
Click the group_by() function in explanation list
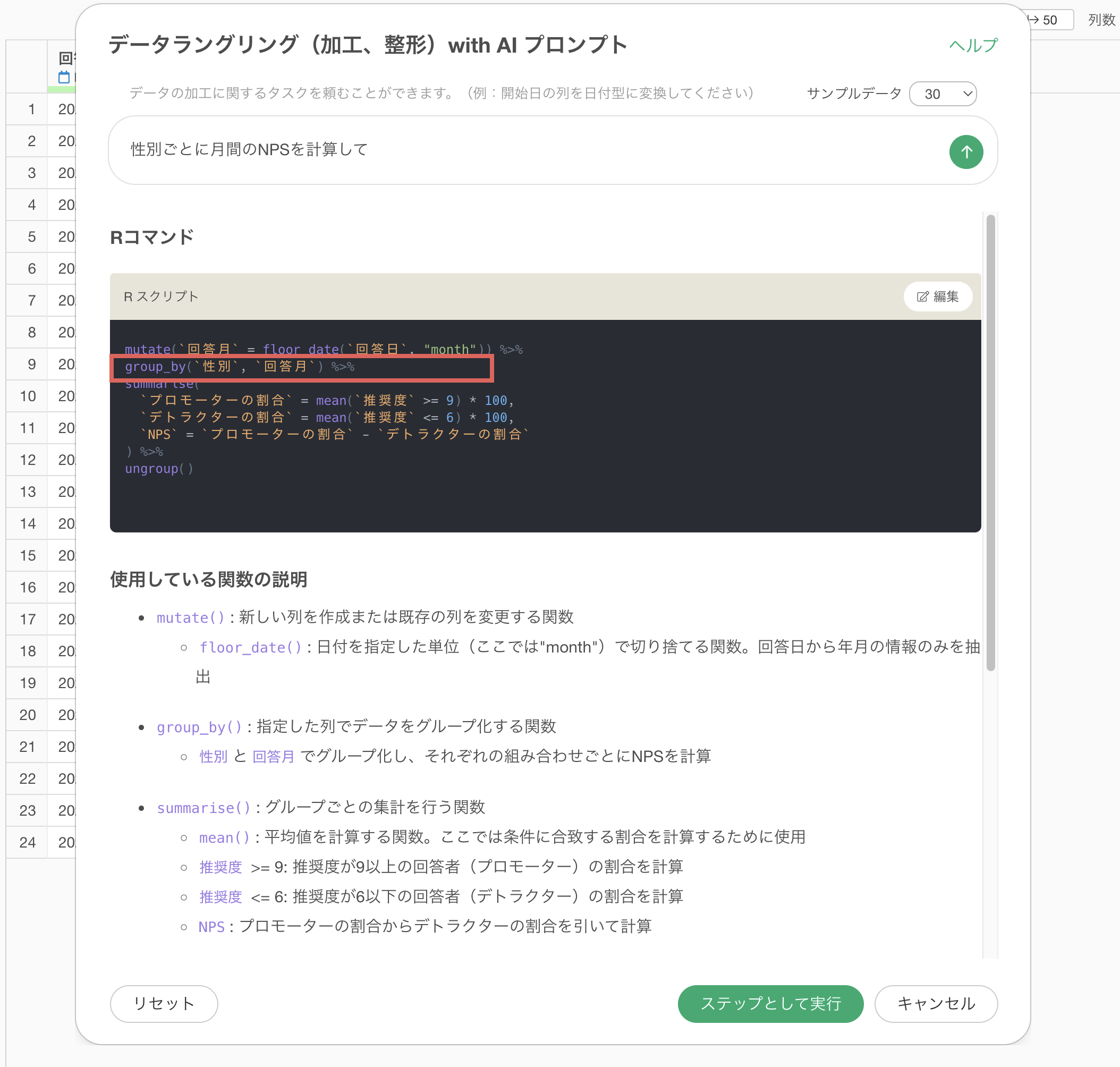click(x=199, y=727)
